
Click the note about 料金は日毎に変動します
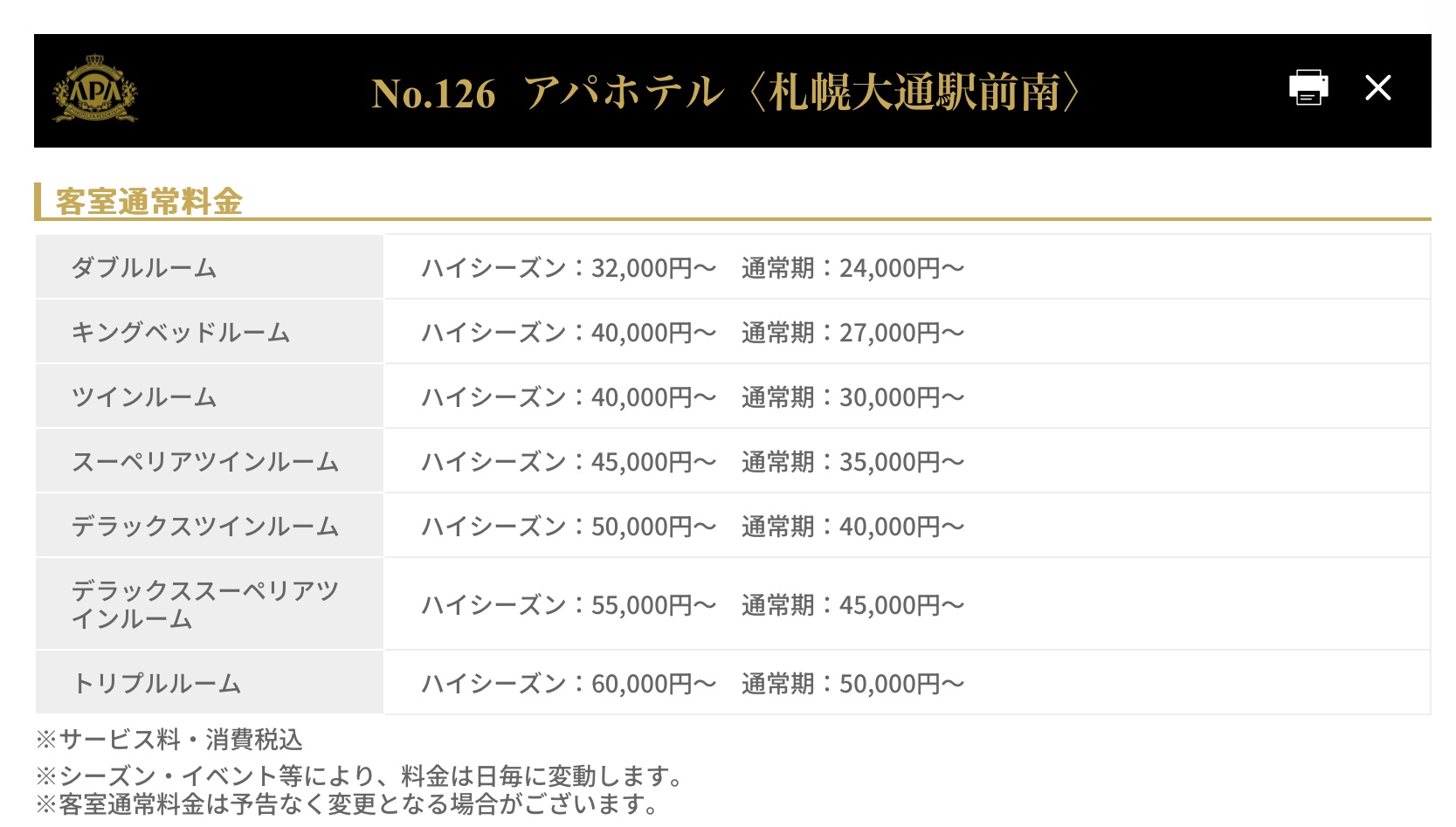pos(360,775)
